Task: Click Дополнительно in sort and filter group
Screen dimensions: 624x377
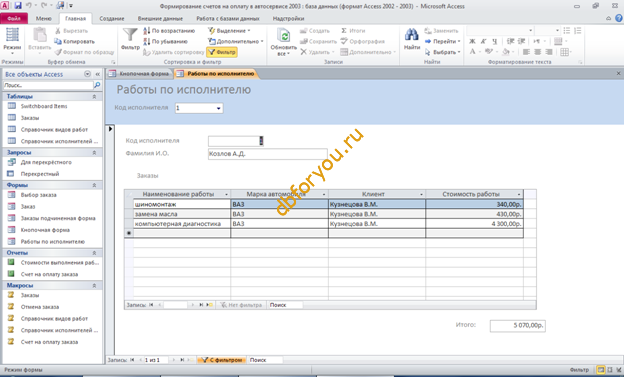Action: (x=236, y=41)
